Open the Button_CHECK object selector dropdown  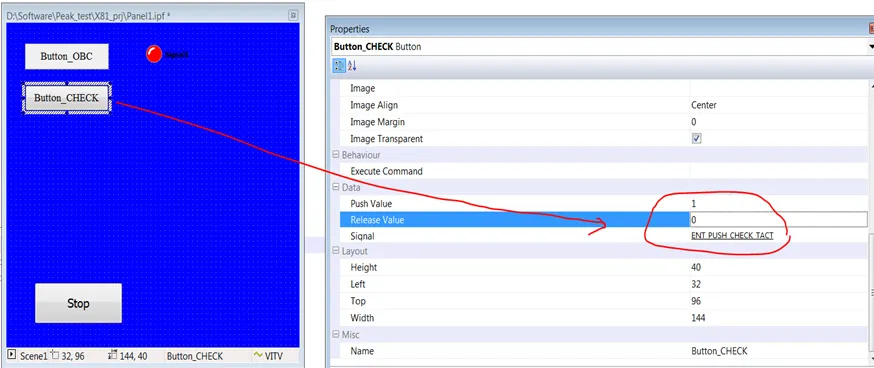[871, 47]
